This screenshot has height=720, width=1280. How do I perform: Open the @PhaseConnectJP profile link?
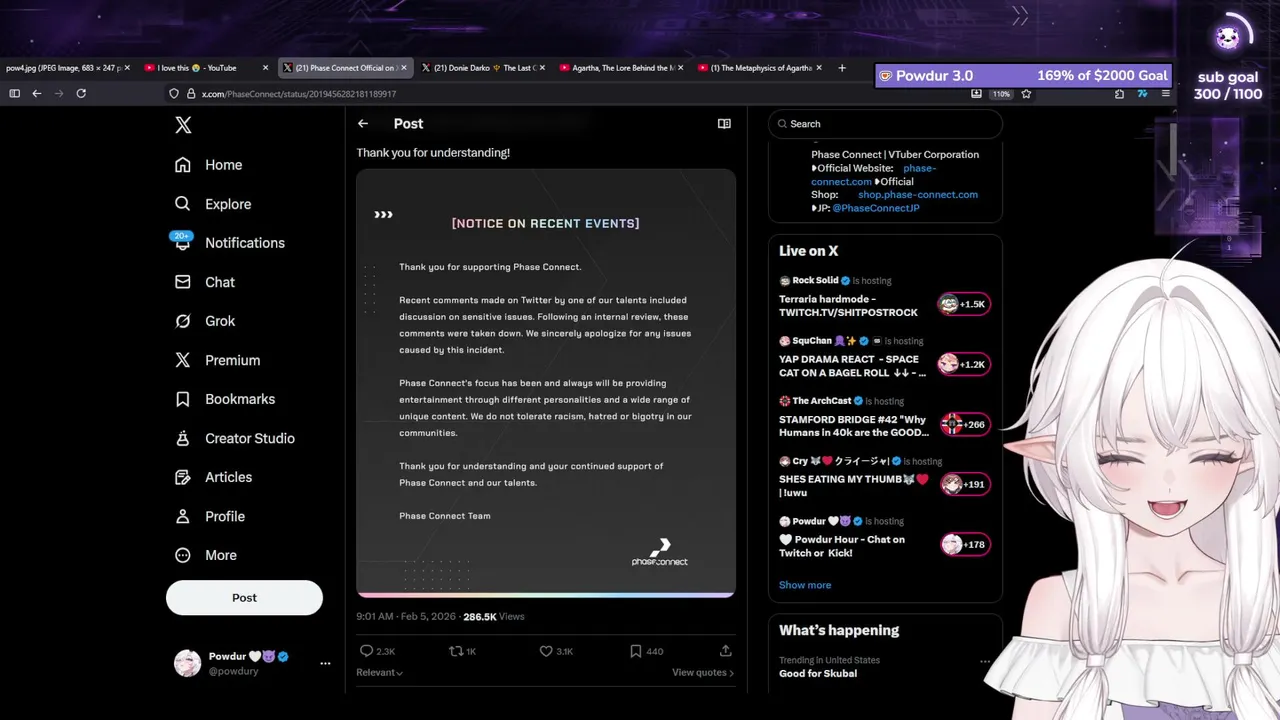pyautogui.click(x=876, y=208)
